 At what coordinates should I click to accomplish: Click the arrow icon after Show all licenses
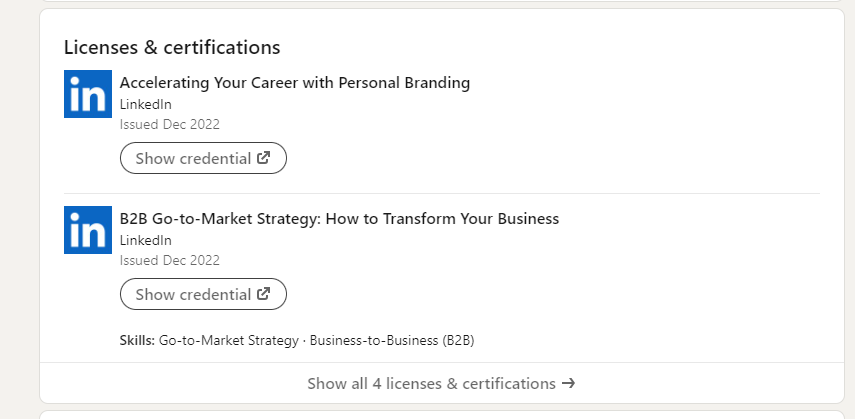point(568,384)
